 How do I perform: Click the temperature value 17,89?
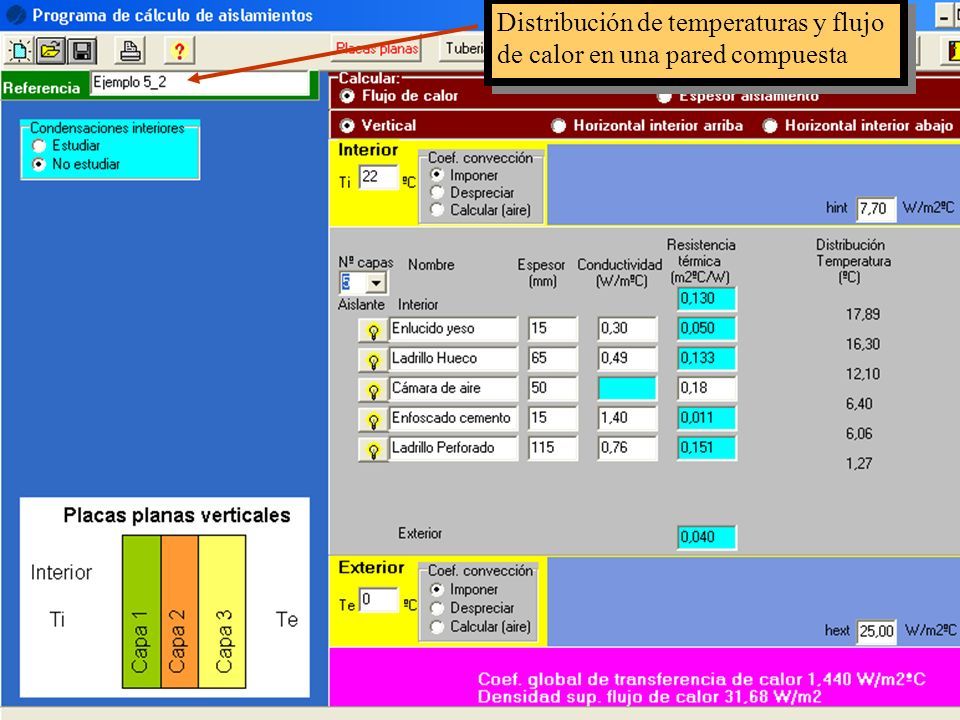[x=863, y=315]
